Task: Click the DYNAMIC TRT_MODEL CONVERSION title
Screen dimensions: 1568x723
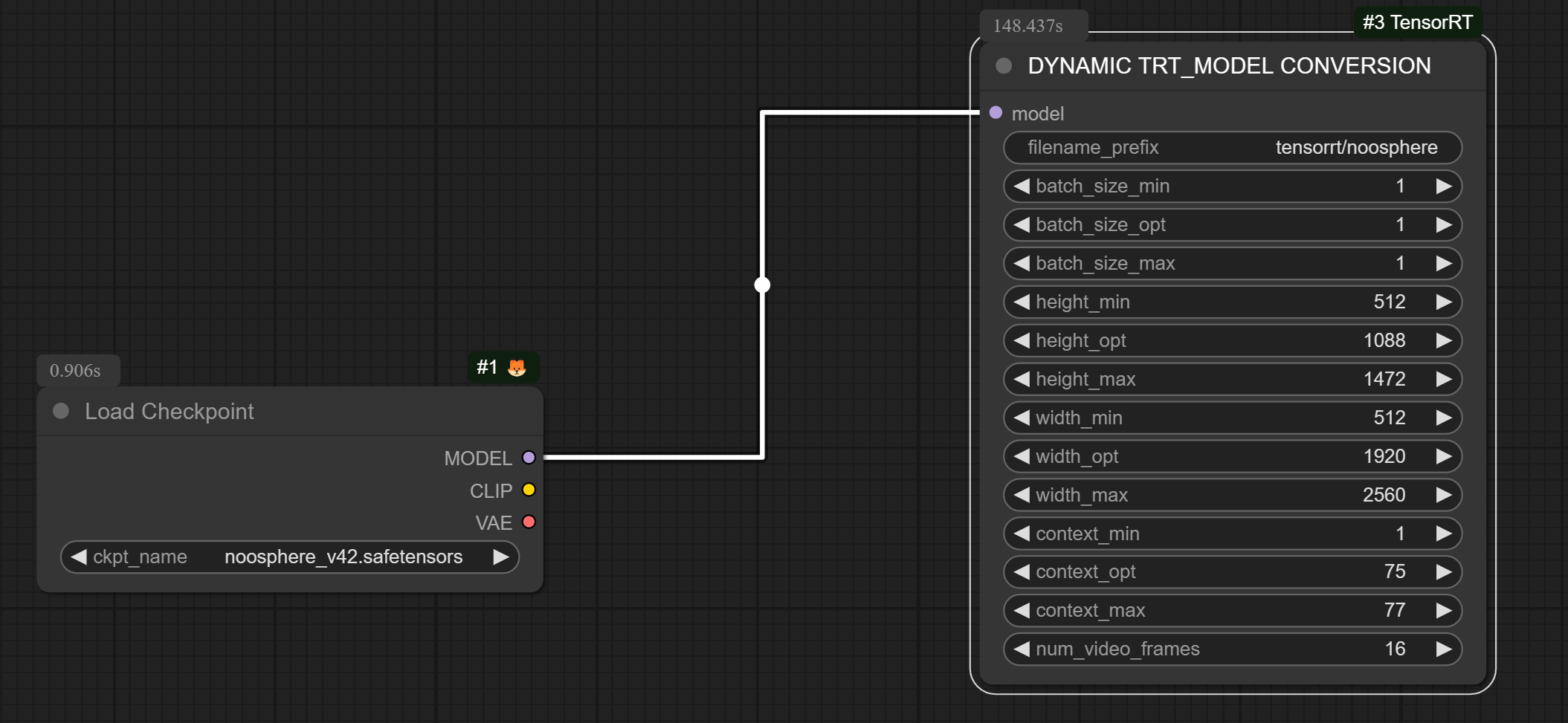Action: pos(1229,65)
